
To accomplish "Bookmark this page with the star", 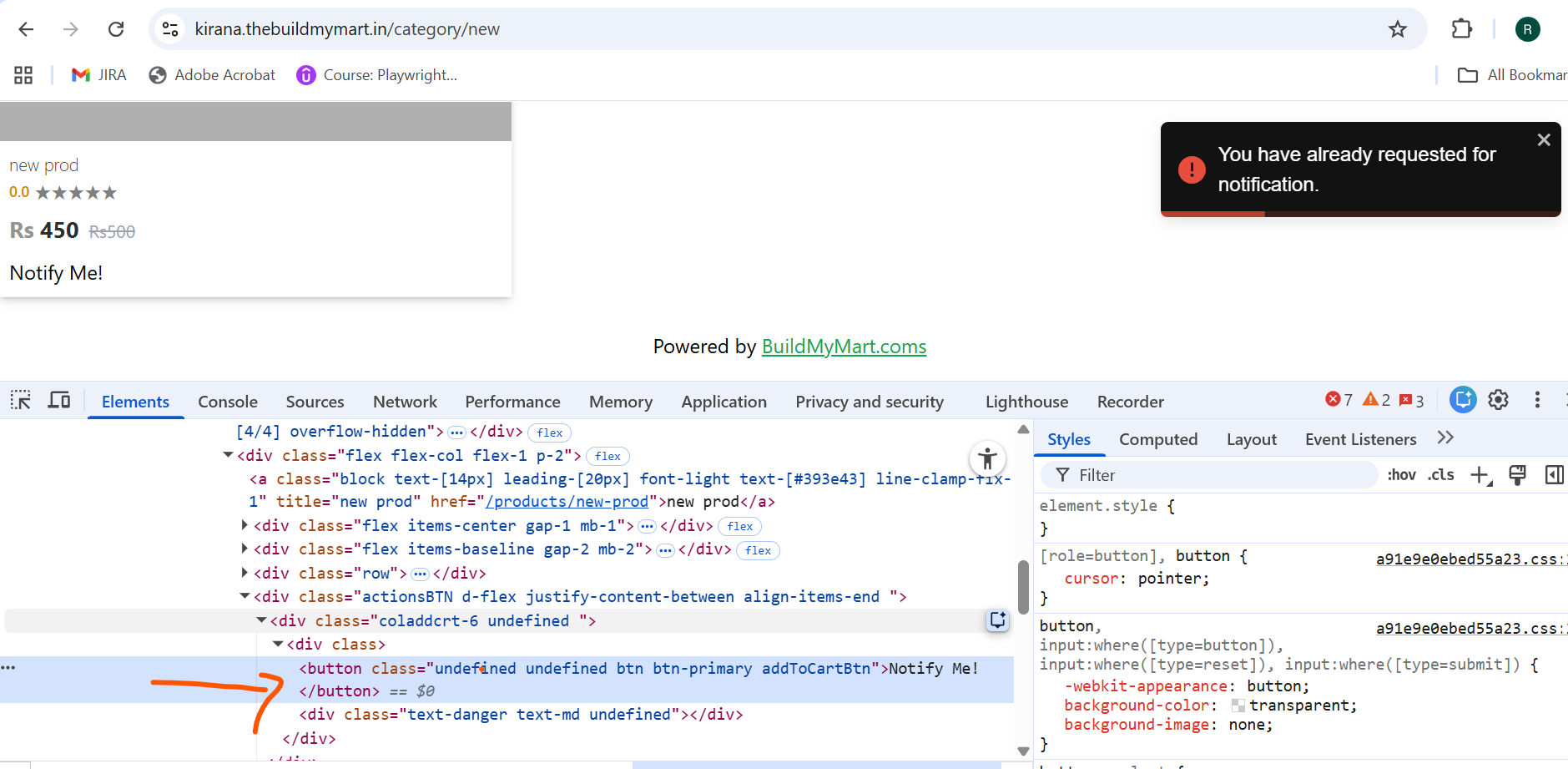I will (x=1398, y=29).
